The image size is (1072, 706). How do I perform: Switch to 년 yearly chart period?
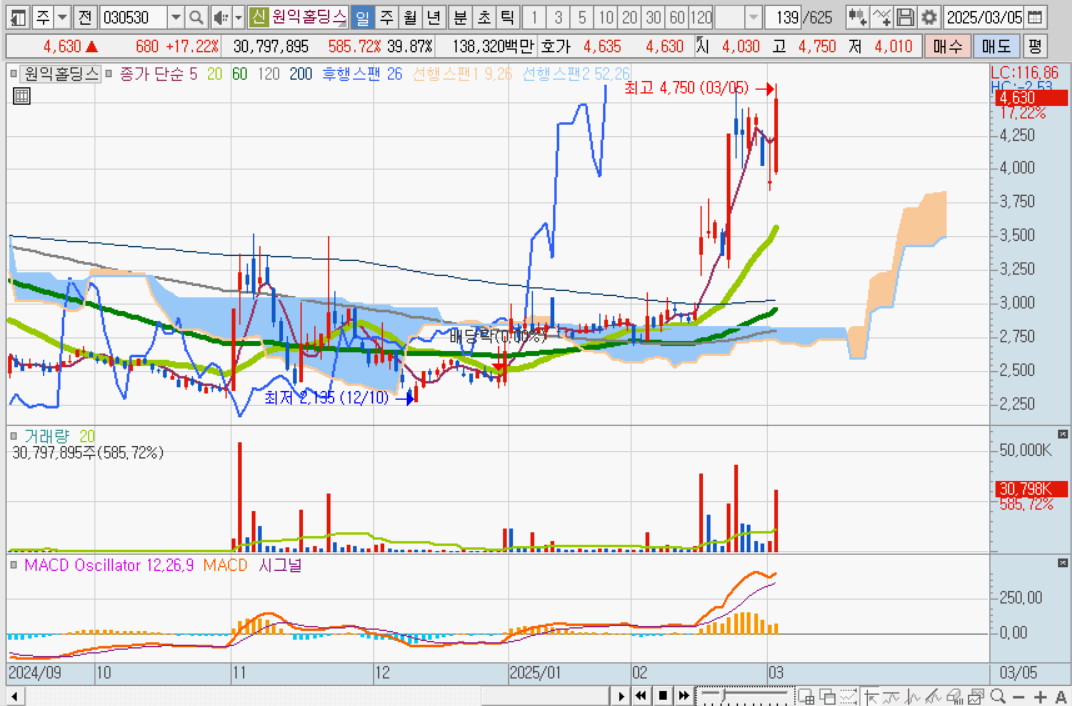tap(433, 17)
